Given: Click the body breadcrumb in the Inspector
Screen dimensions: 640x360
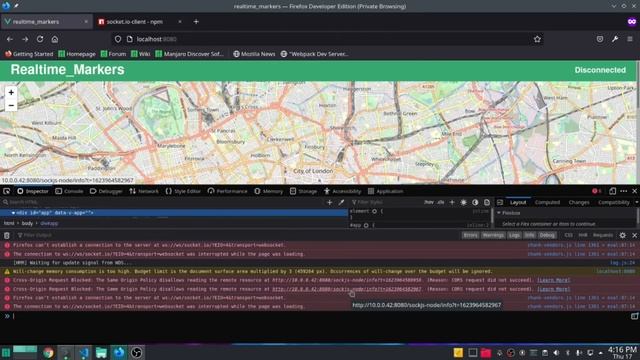Looking at the screenshot, I should 27,223.
